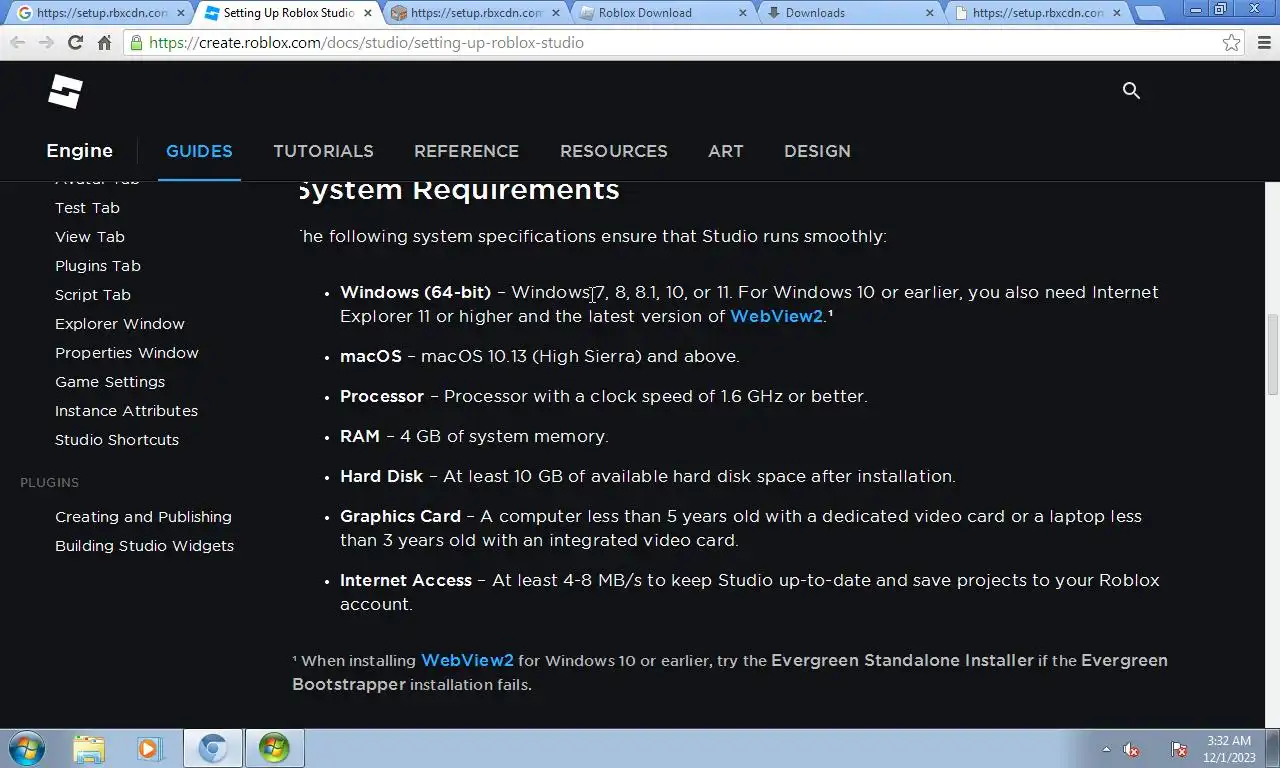Open Building Studio Widgets page
The width and height of the screenshot is (1280, 768).
tap(144, 546)
